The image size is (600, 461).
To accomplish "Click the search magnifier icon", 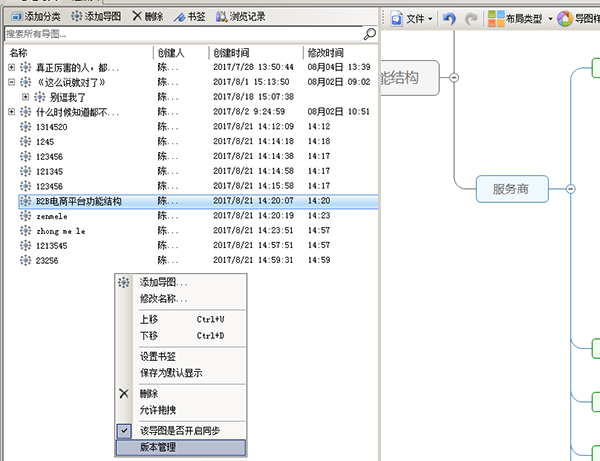I will [370, 34].
